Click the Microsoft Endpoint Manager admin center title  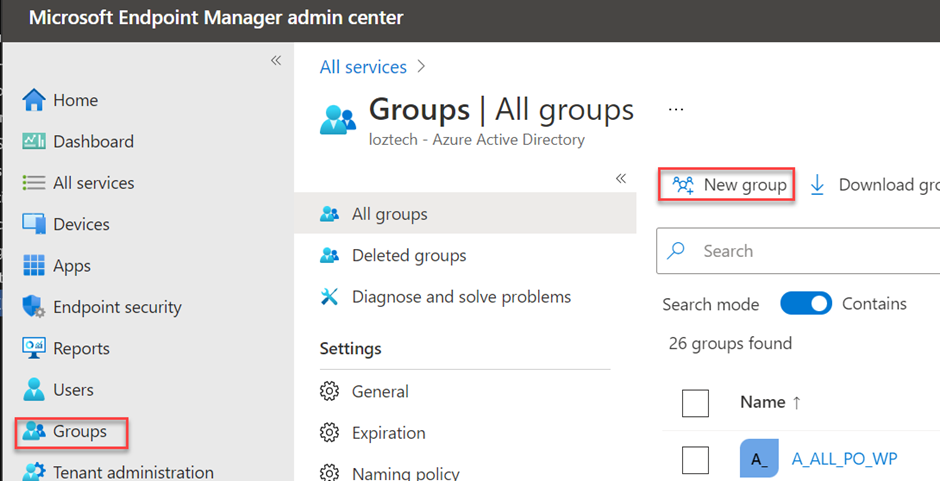point(216,17)
